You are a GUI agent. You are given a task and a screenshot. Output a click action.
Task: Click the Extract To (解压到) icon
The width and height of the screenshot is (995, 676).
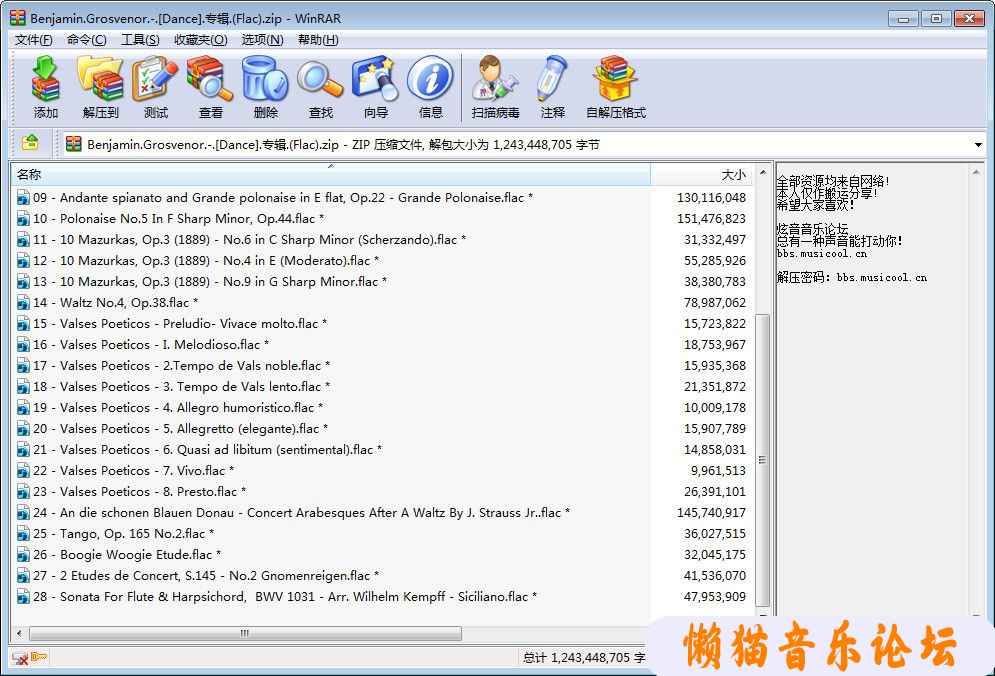tap(100, 86)
